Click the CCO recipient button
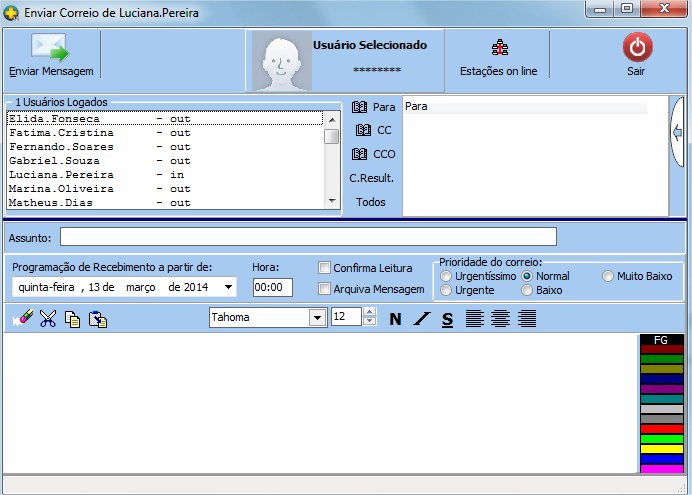The width and height of the screenshot is (692, 495). click(x=374, y=154)
